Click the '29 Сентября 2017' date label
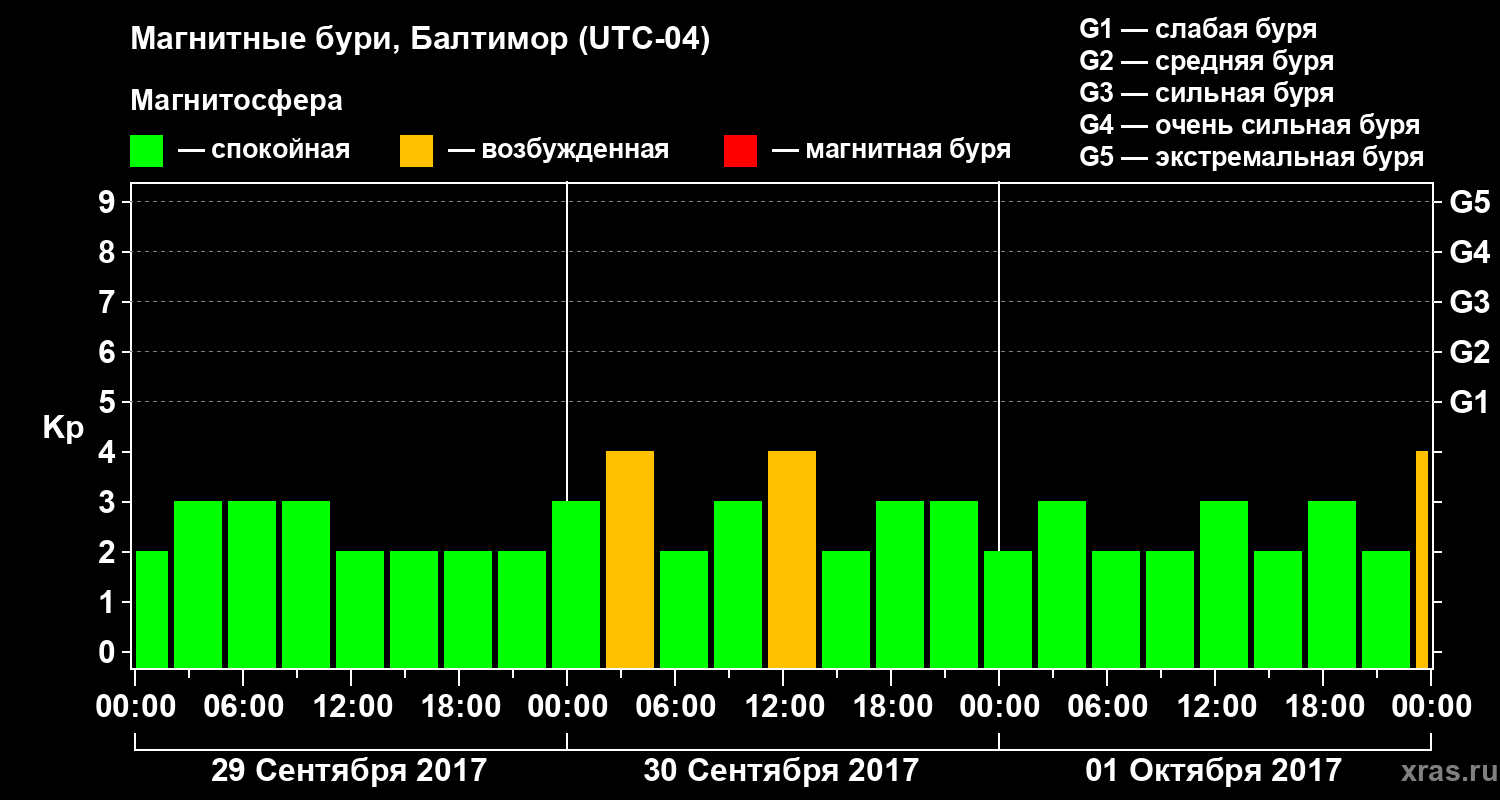The height and width of the screenshot is (800, 1500). tap(349, 771)
